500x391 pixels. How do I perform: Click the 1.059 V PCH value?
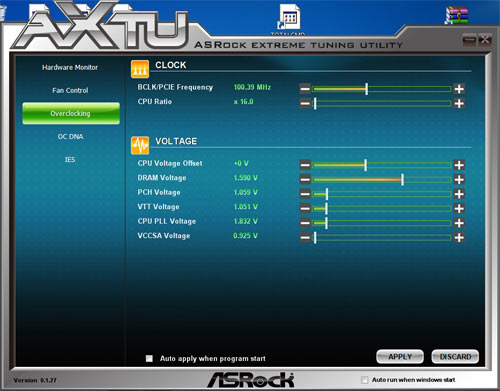coord(246,192)
